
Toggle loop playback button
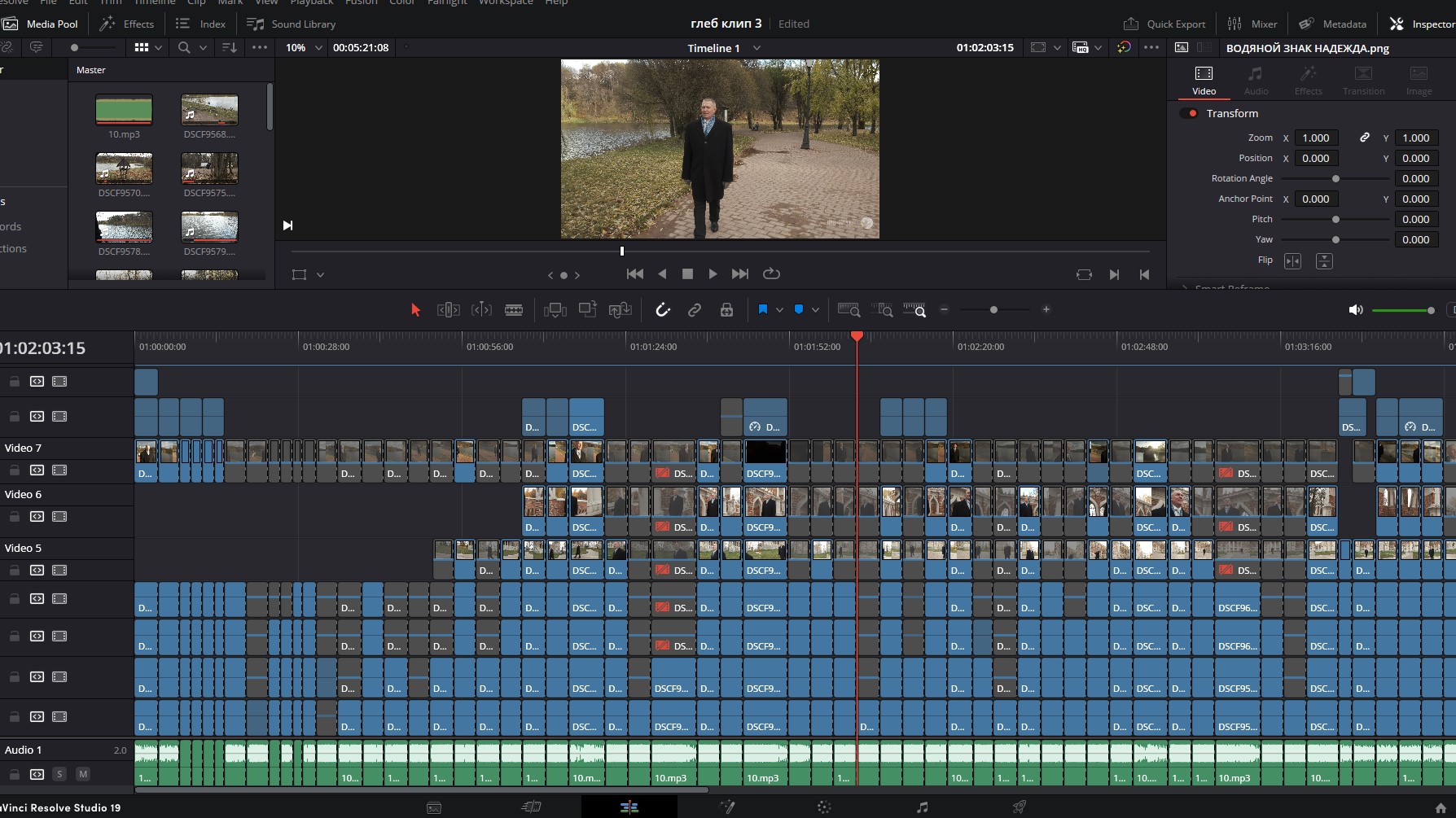click(771, 273)
